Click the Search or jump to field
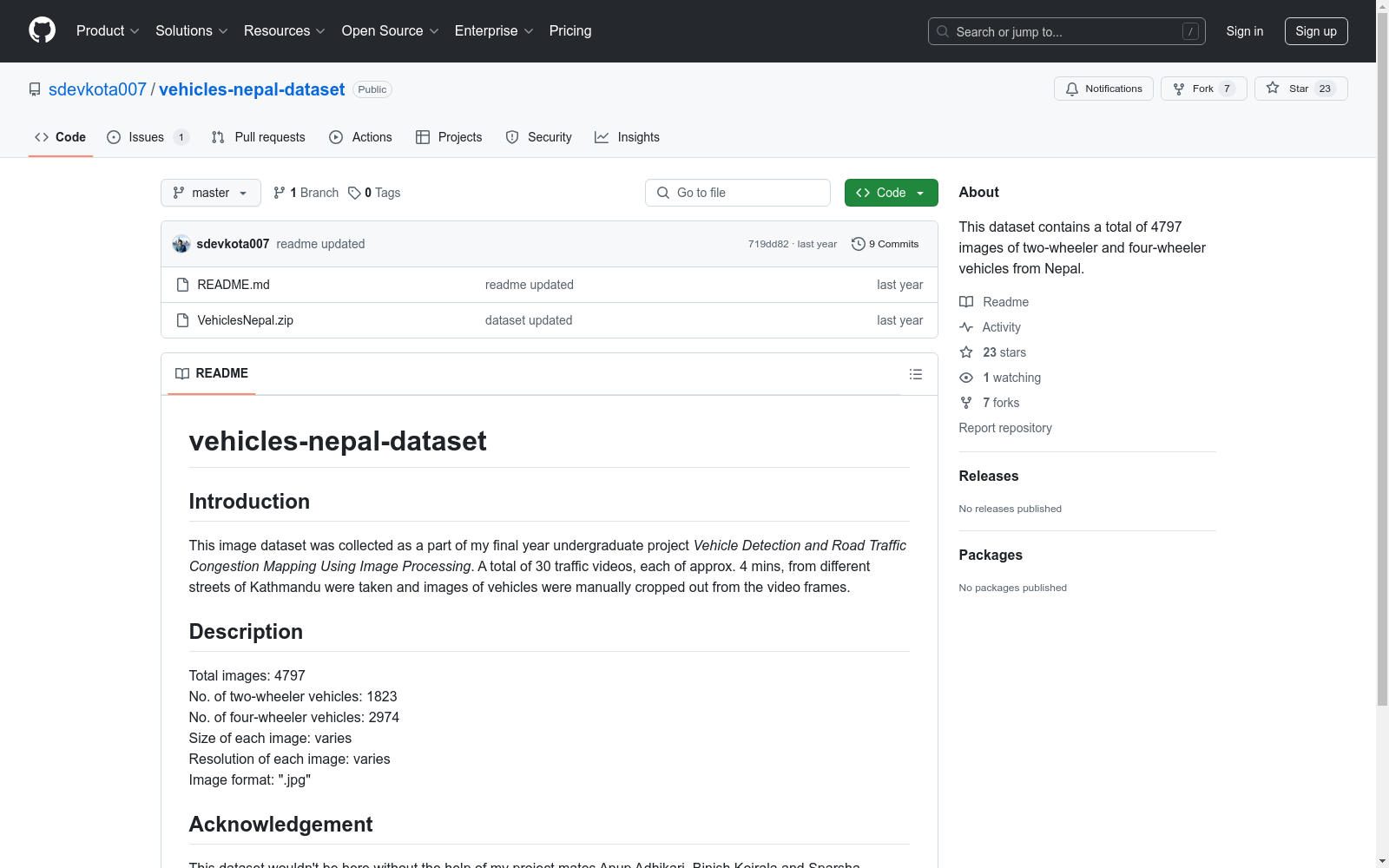1389x868 pixels. (x=1067, y=31)
